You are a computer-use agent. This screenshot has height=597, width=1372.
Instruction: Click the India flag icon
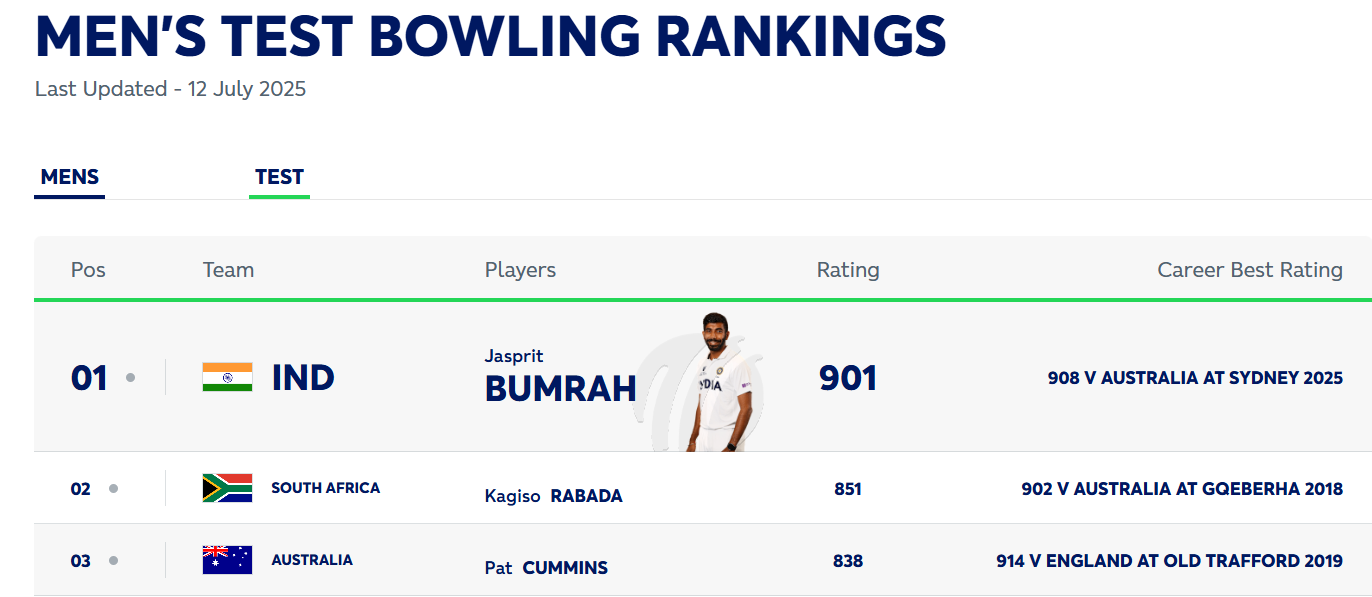(227, 377)
